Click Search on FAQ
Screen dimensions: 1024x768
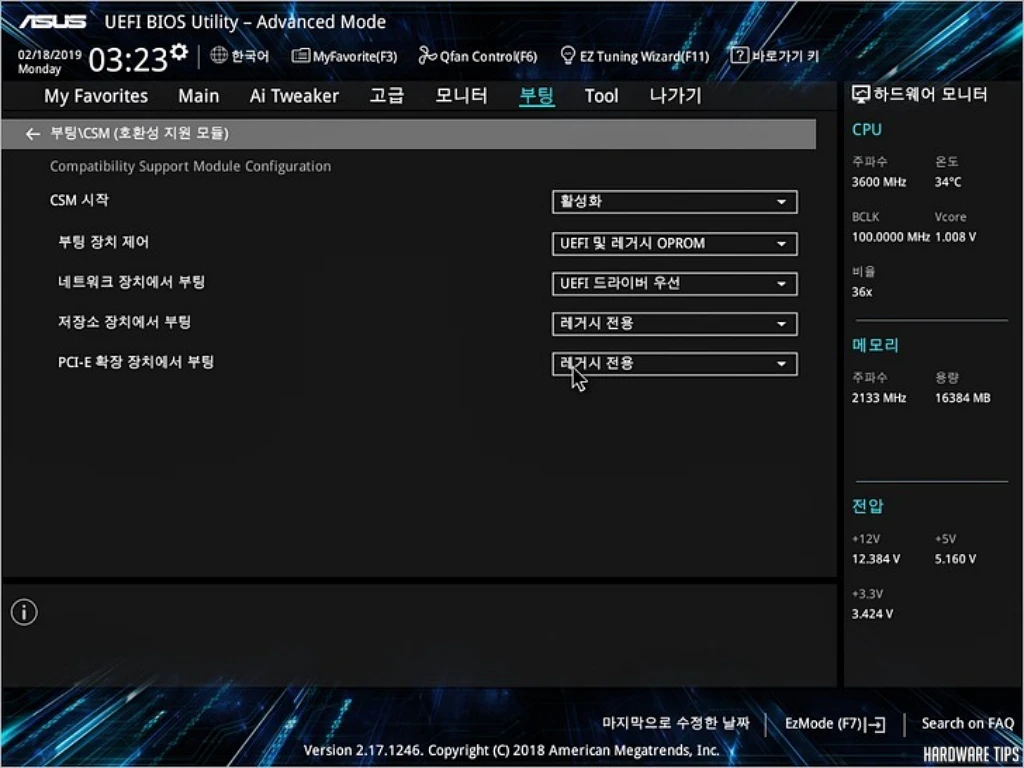[967, 723]
